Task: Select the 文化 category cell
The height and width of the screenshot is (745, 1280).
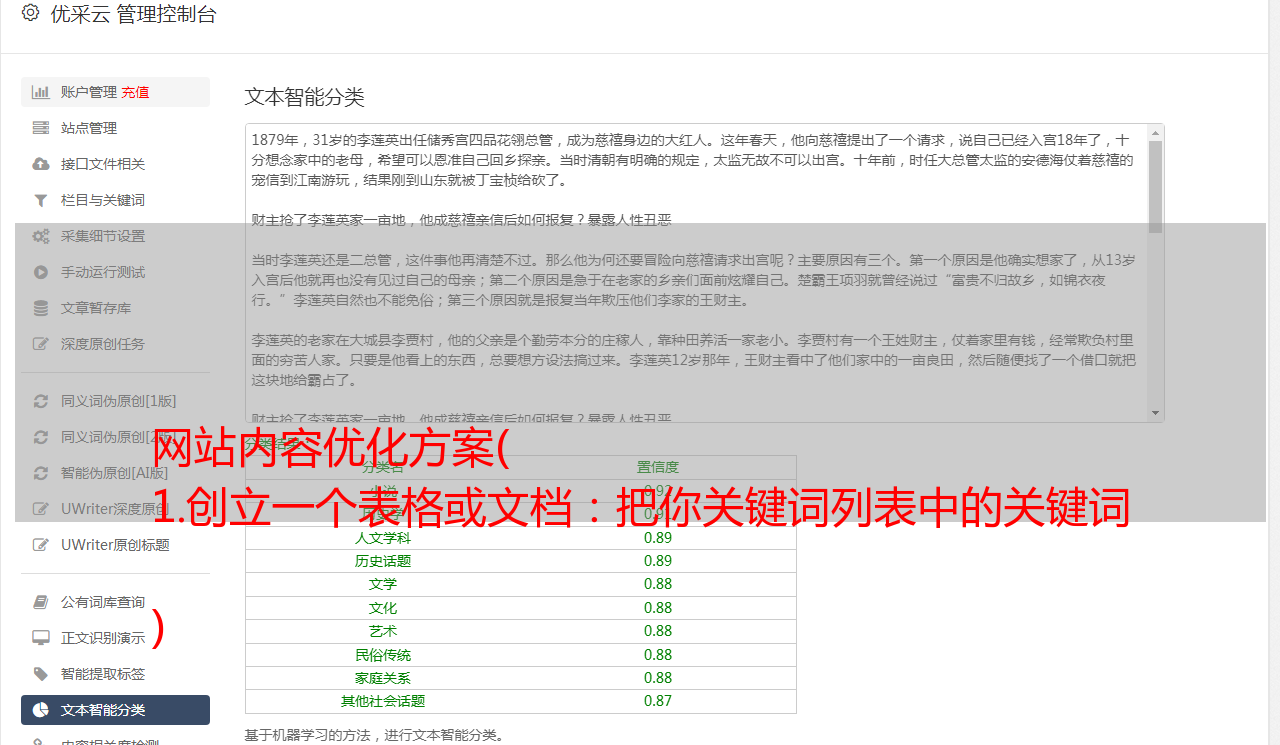Action: 383,608
